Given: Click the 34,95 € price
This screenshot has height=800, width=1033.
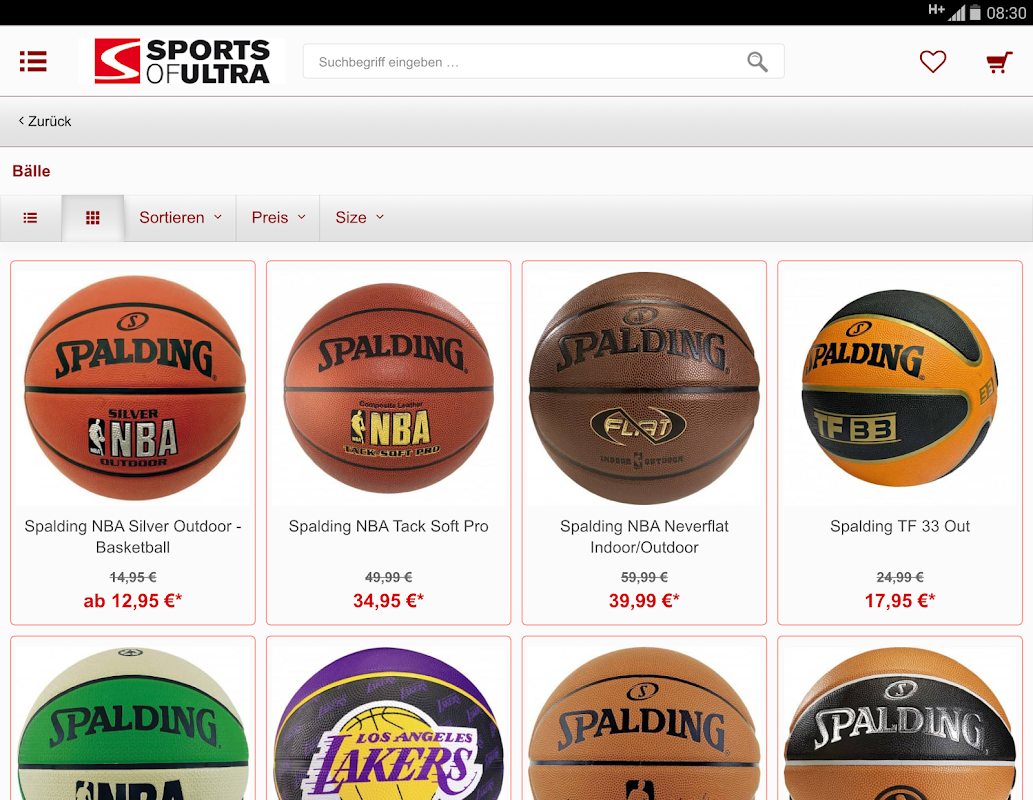Looking at the screenshot, I should (389, 601).
